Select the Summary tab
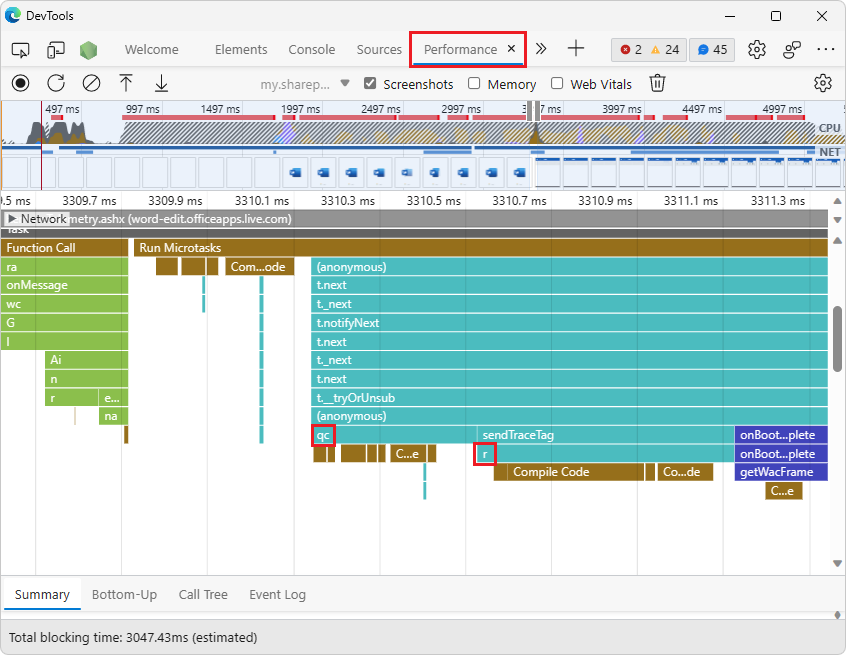 coord(42,594)
